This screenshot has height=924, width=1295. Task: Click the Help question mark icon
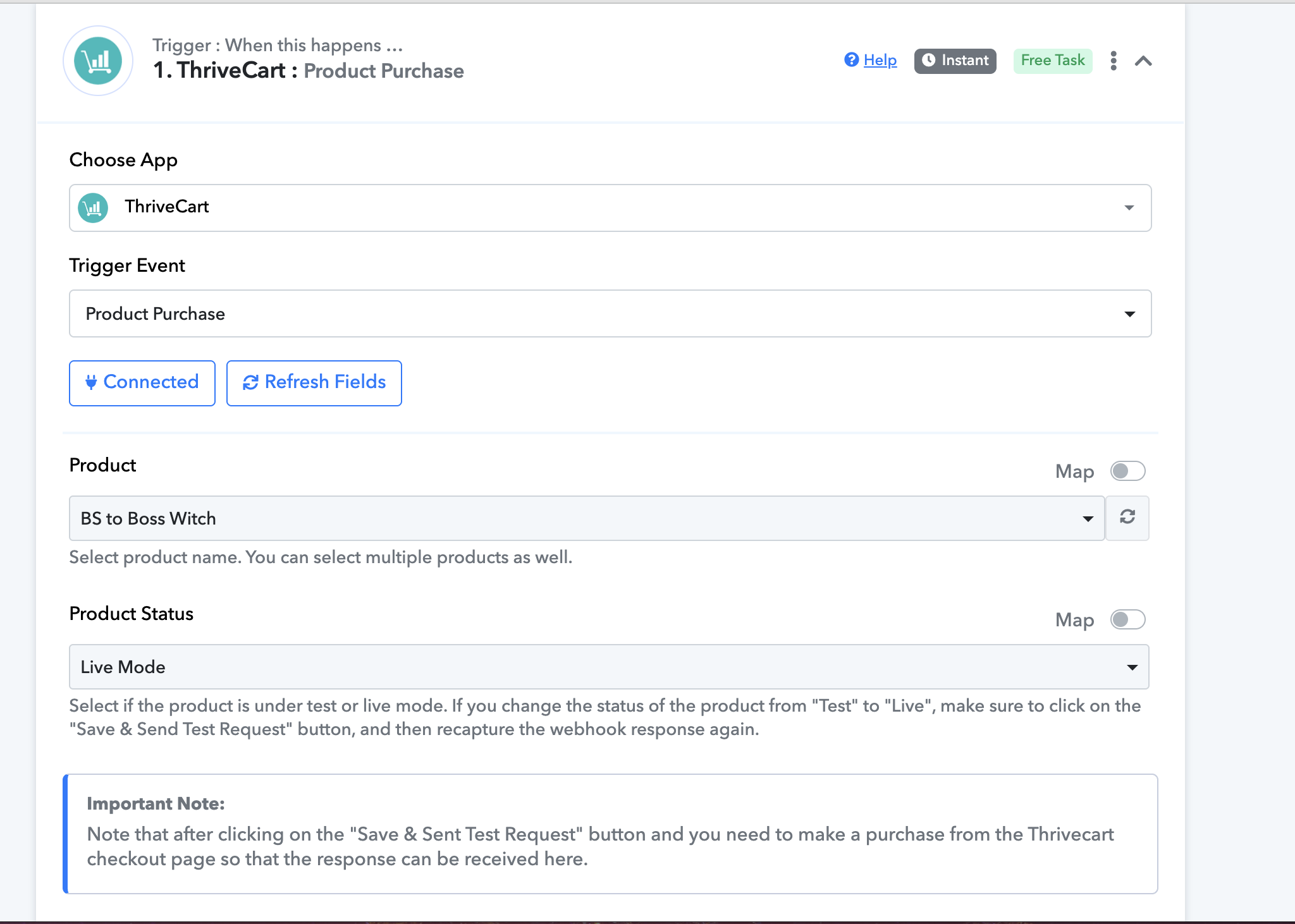click(x=851, y=59)
